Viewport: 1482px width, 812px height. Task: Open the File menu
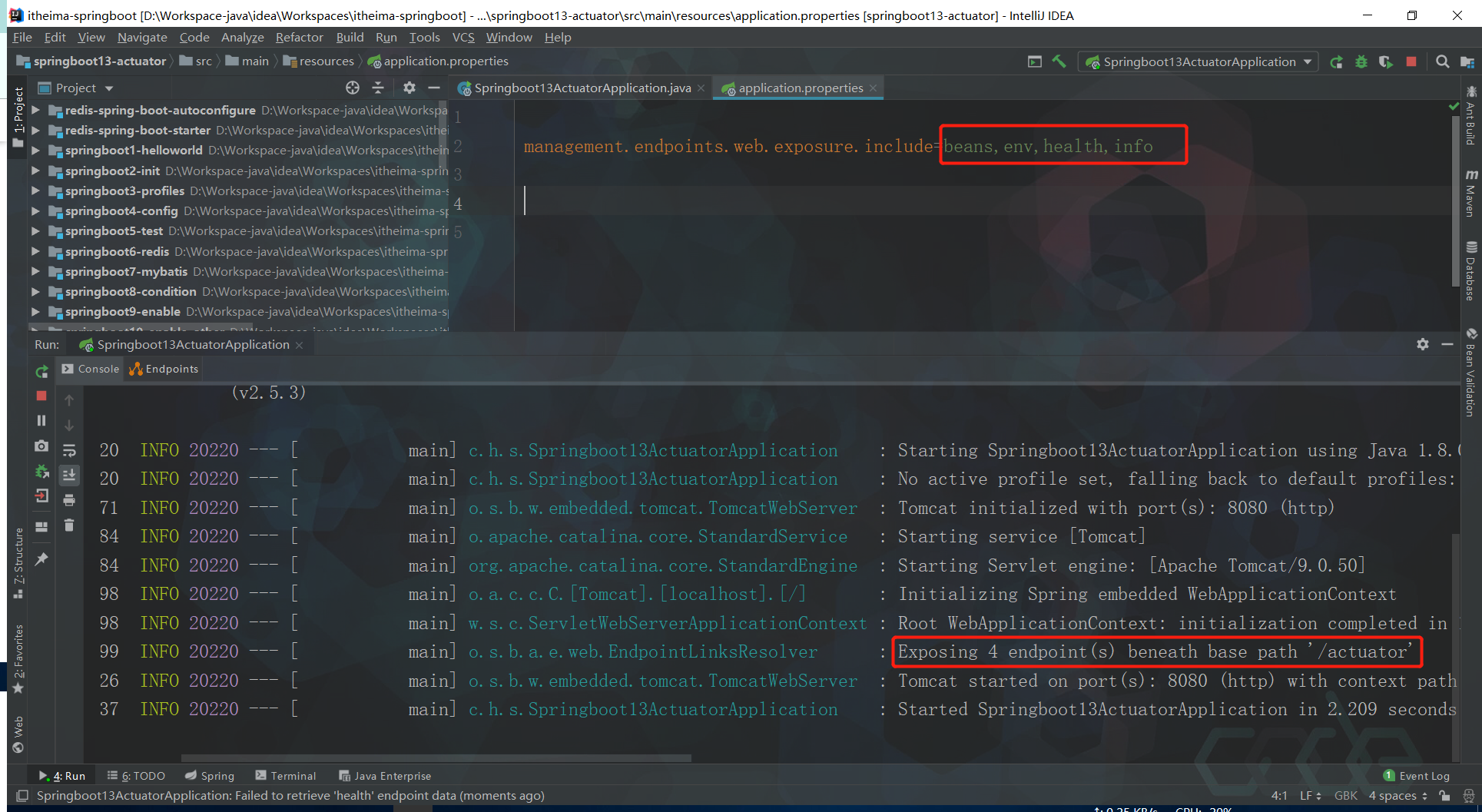pyautogui.click(x=22, y=37)
